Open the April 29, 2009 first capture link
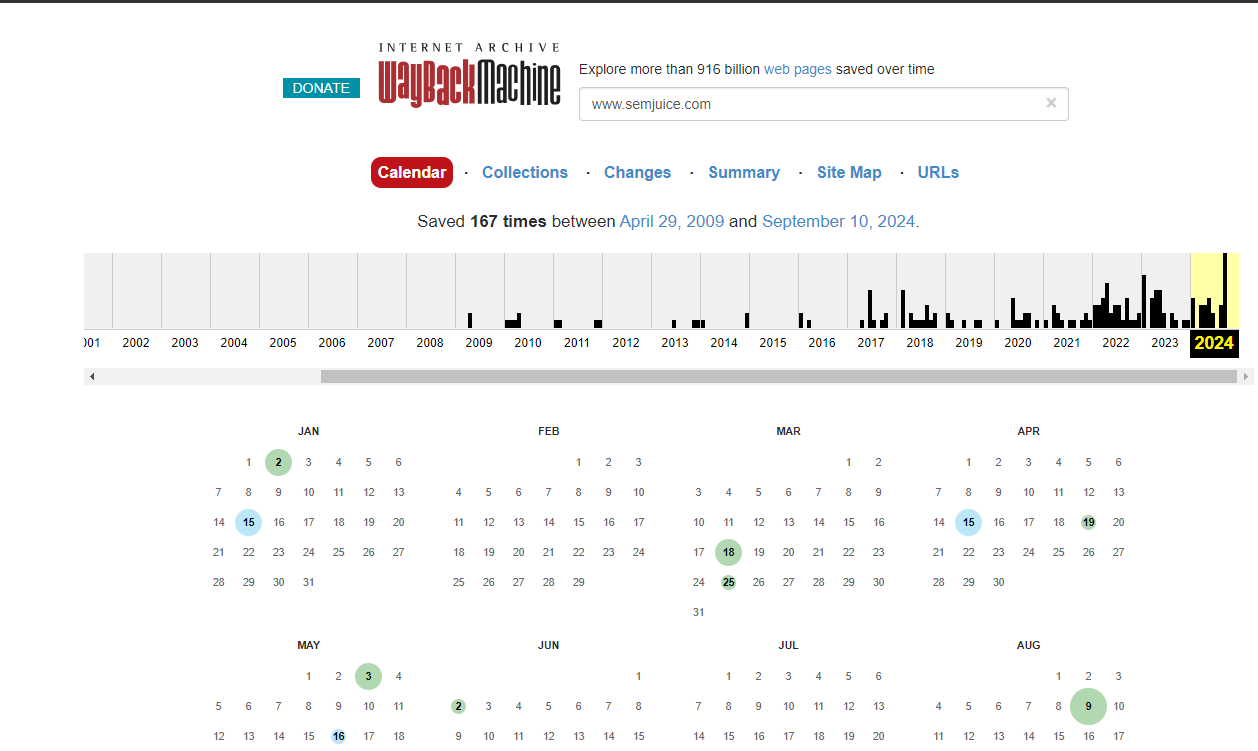The image size is (1258, 751). [672, 221]
